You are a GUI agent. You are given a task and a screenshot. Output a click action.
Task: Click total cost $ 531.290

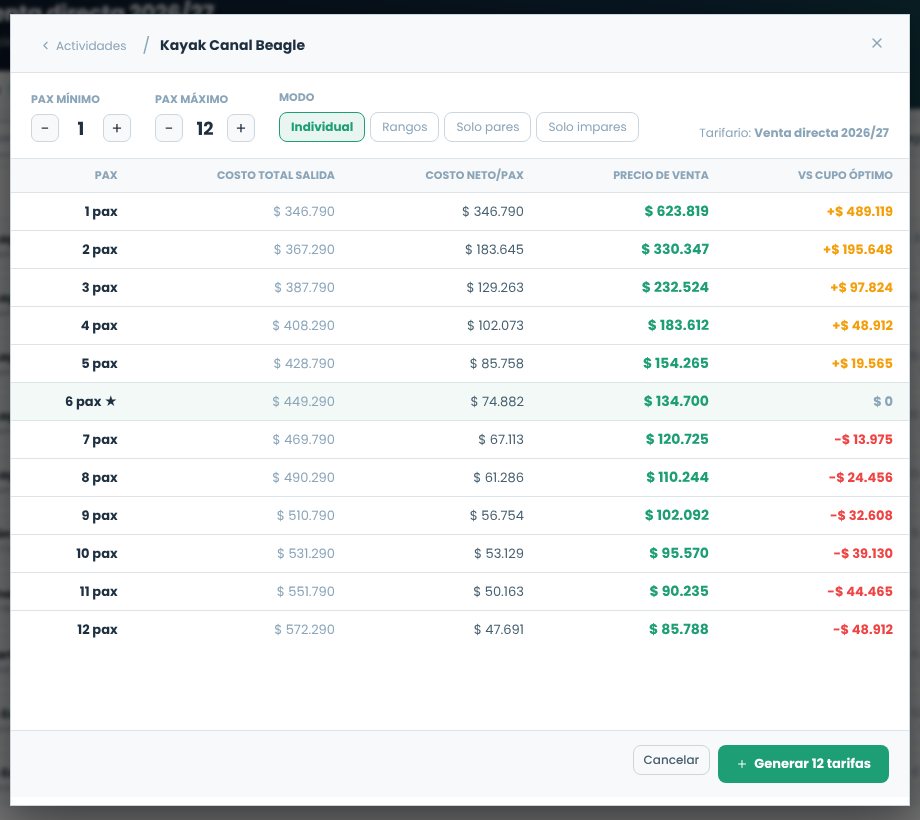[306, 554]
